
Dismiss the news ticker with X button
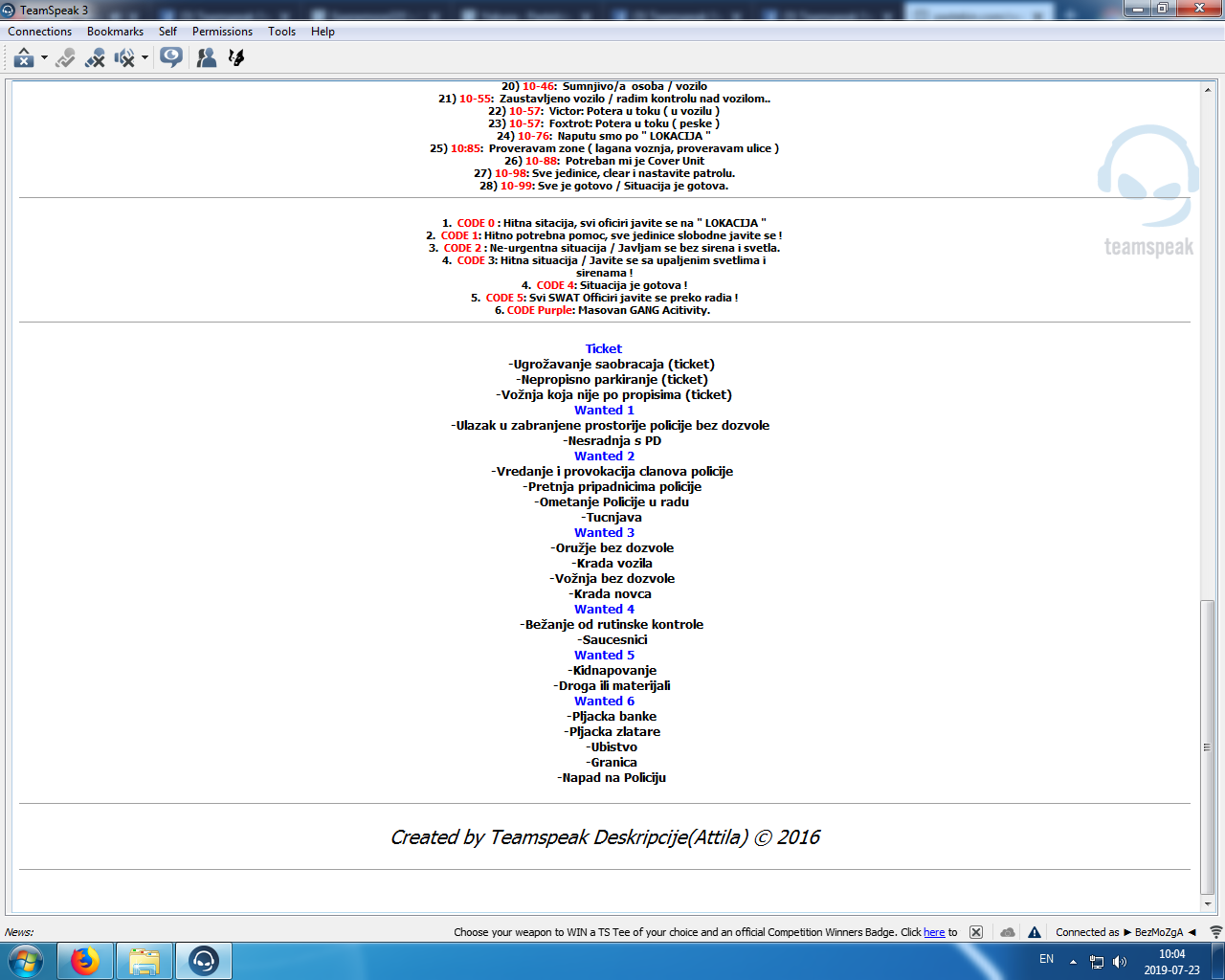976,932
